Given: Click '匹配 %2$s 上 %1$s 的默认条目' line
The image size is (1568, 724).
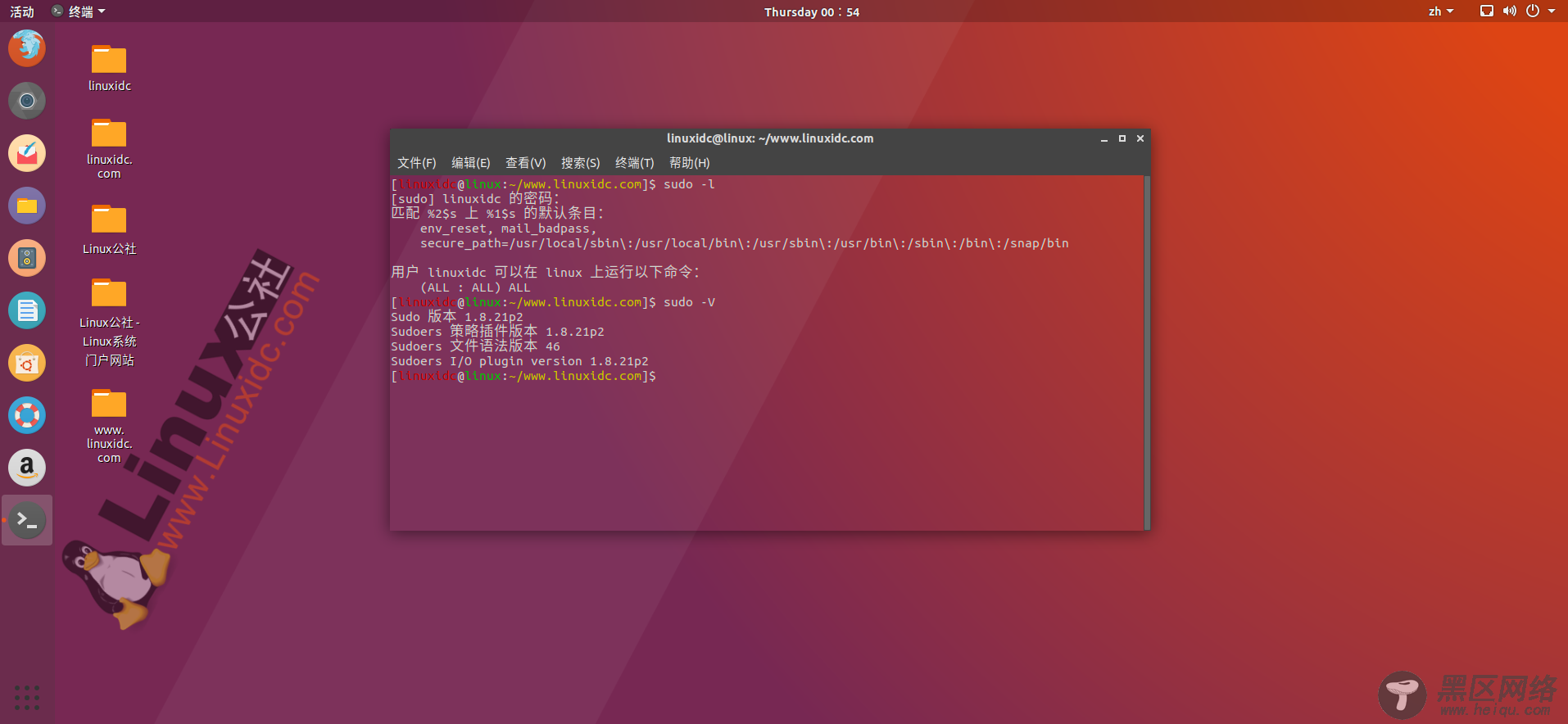Looking at the screenshot, I should click(x=497, y=214).
